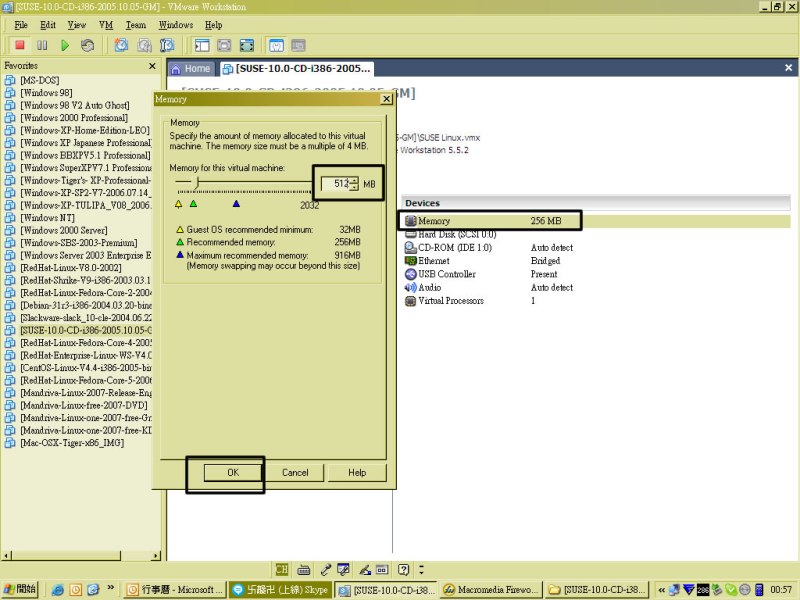Viewport: 800px width, 600px height.
Task: Select the SUSE-10.0-CD-i386-2005 tab
Action: [x=296, y=68]
